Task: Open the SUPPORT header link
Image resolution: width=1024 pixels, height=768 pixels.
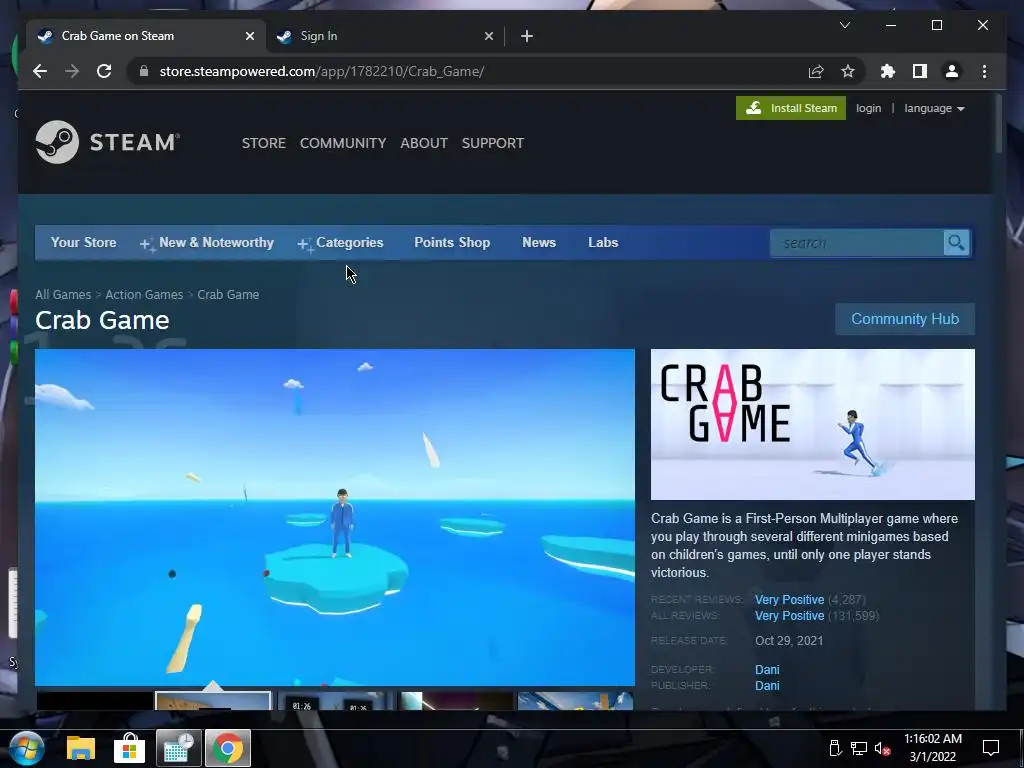Action: tap(492, 143)
